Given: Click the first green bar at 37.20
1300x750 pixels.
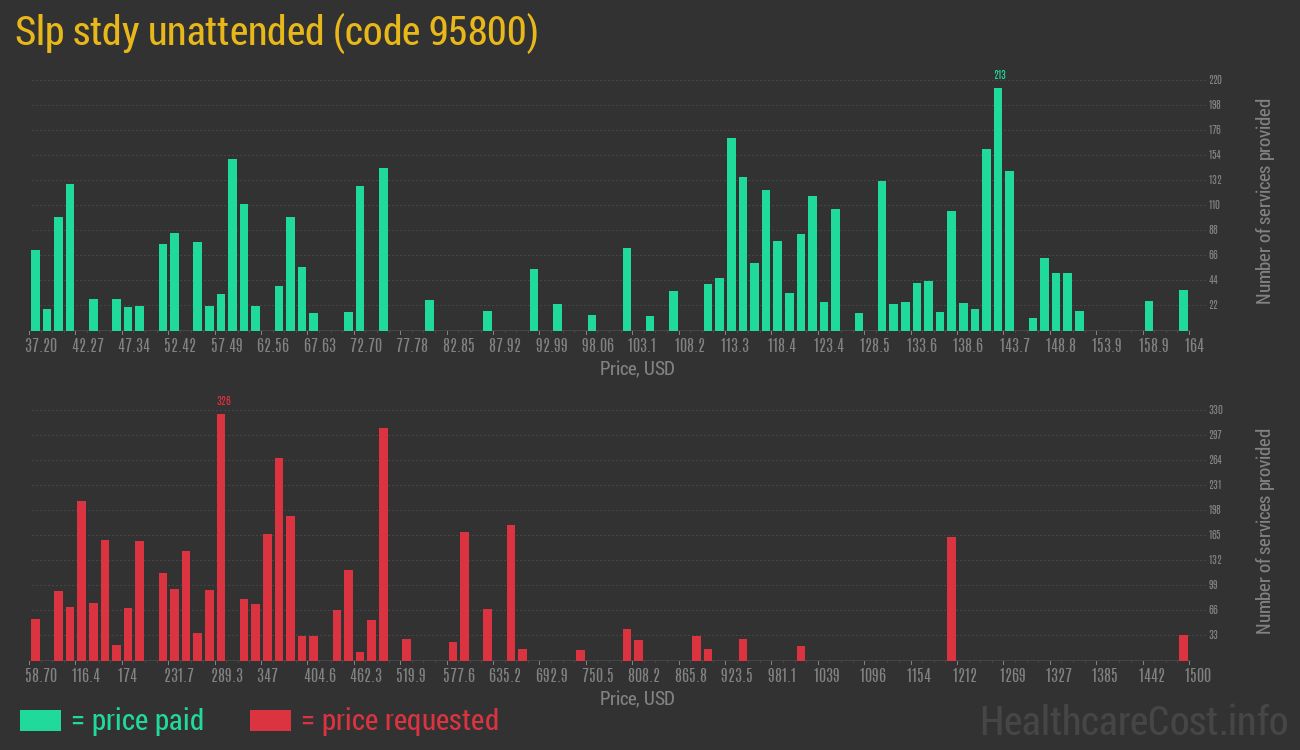Looking at the screenshot, I should (x=36, y=290).
